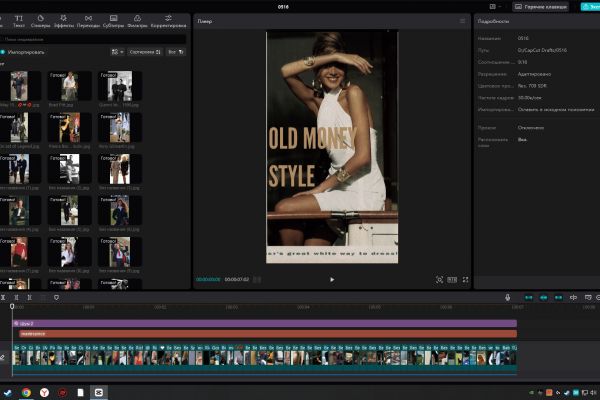The image size is (600, 400).
Task: Toggle the timeline main track magnet
Action: coord(529,297)
